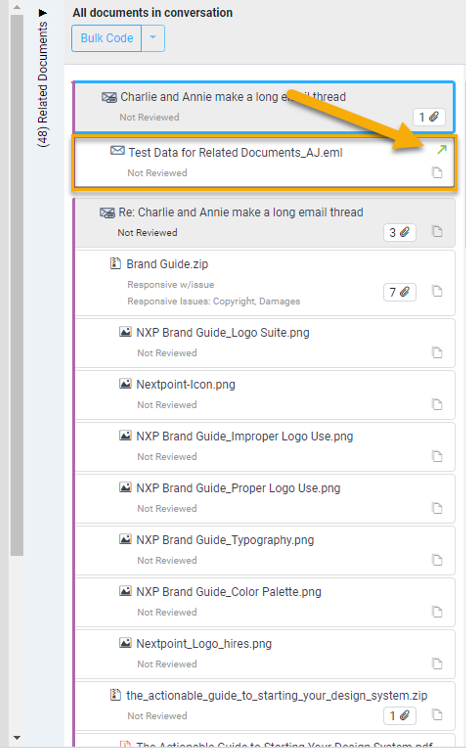Click the document icon for Test Data for Related Documents_AJ.eml
This screenshot has width=466, height=748.
437,172
